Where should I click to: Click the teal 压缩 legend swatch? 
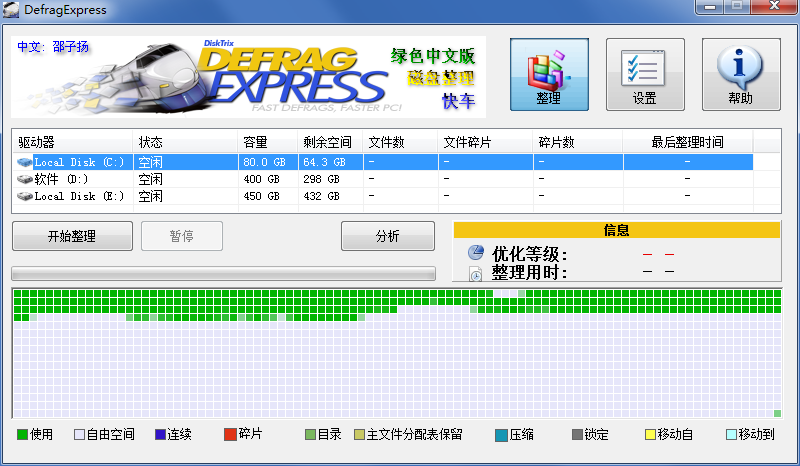[x=502, y=435]
